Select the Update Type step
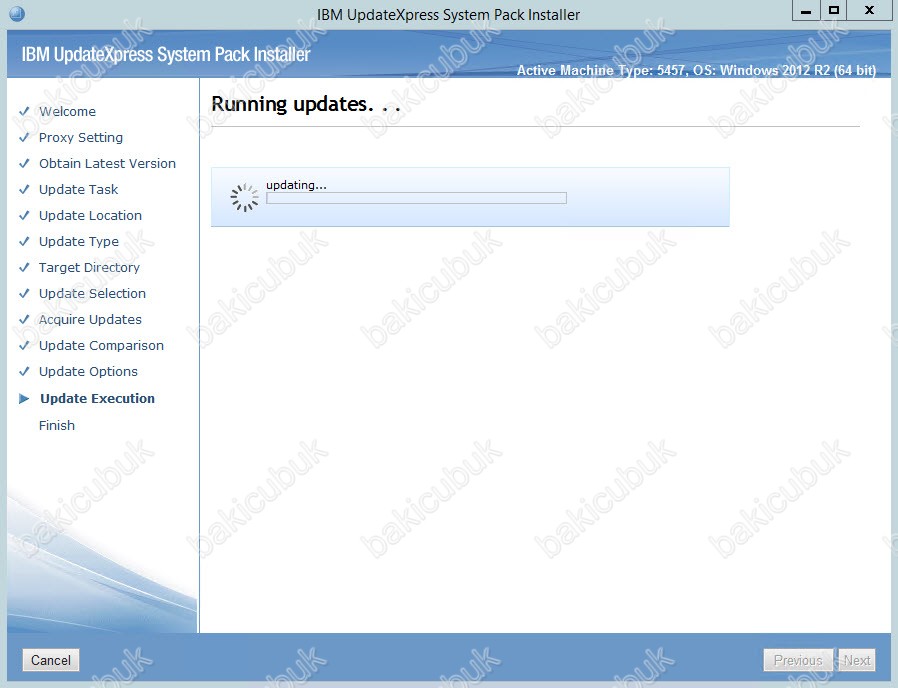Viewport: 898px width, 688px height. (79, 242)
